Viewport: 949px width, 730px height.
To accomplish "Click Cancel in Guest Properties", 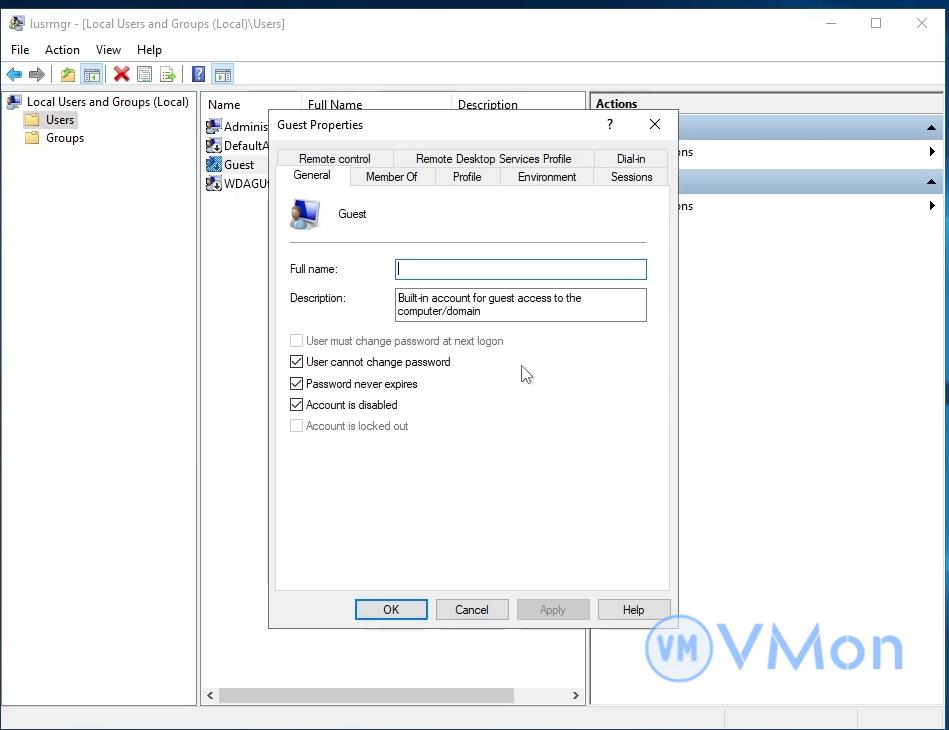I will [472, 610].
